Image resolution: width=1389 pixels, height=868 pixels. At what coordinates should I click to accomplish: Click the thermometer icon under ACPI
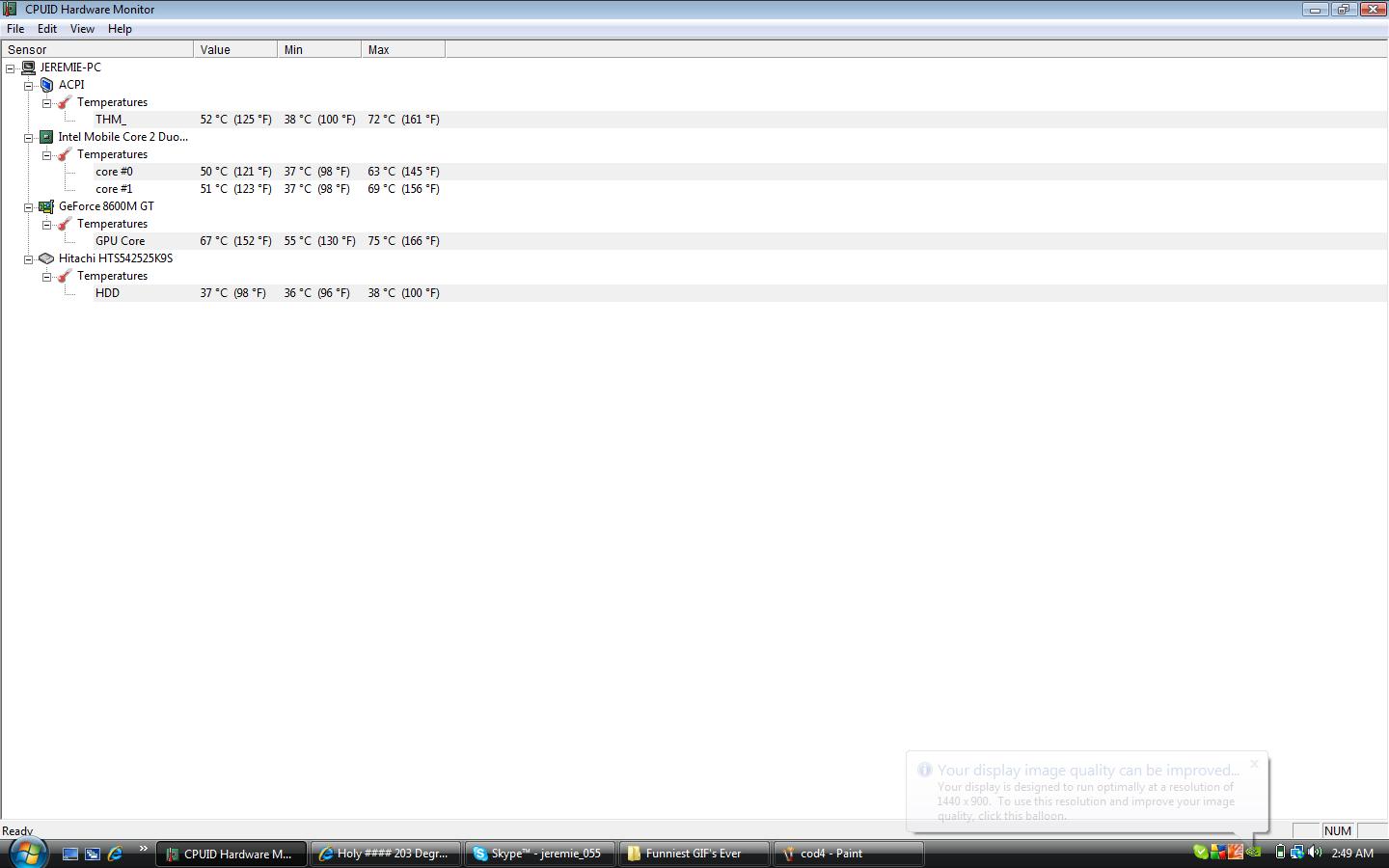pyautogui.click(x=65, y=102)
